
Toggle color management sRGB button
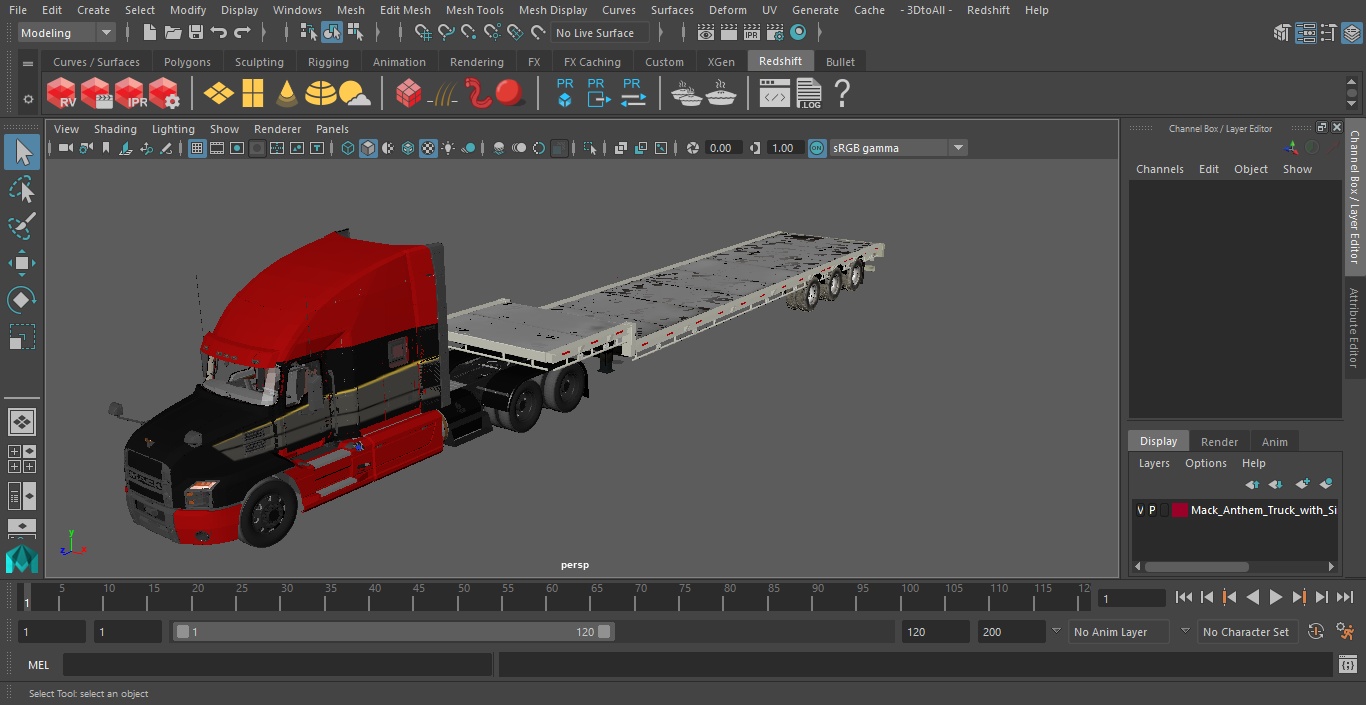pyautogui.click(x=817, y=148)
